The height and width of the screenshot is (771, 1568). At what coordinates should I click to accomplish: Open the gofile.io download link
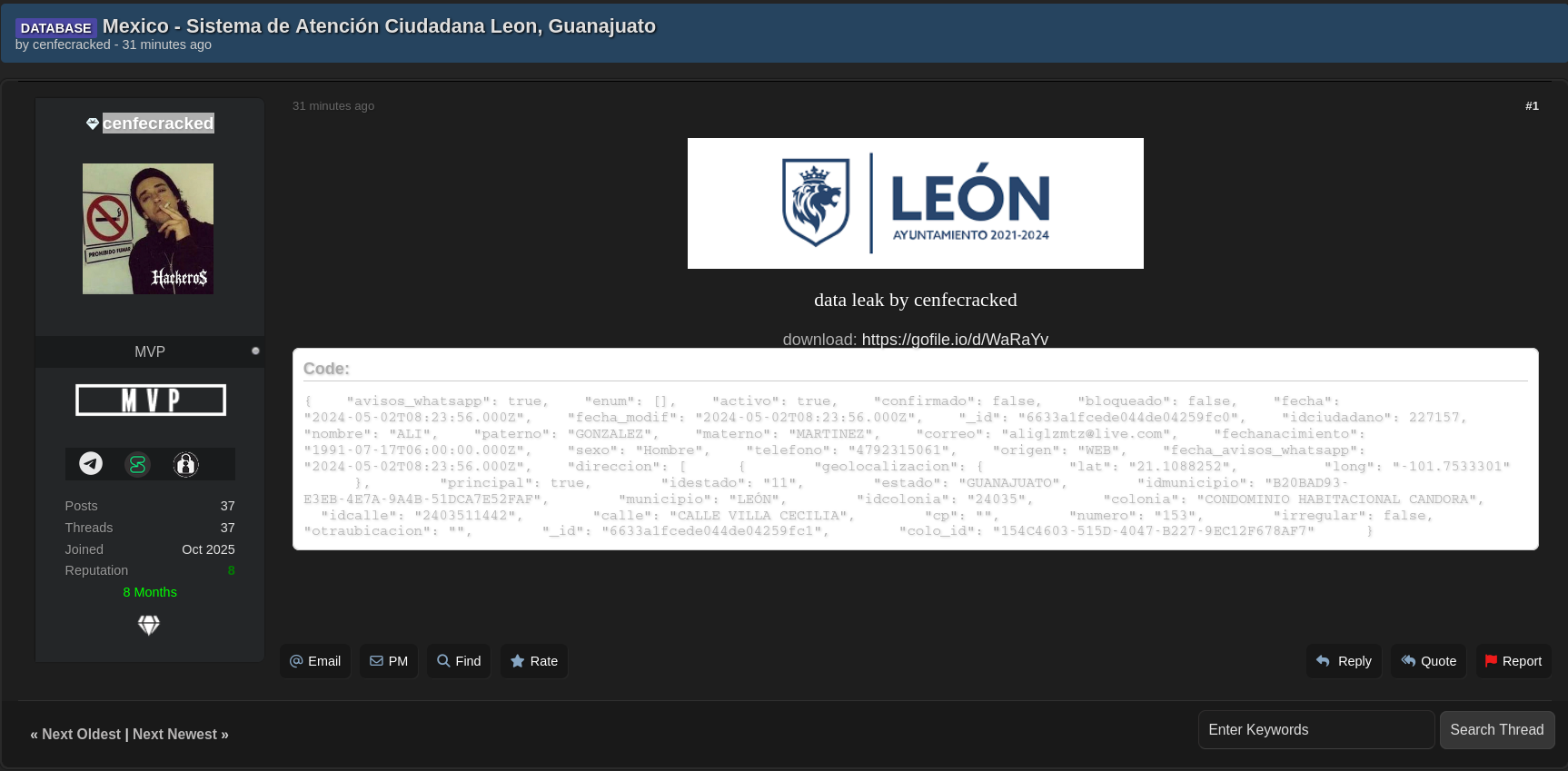click(955, 340)
